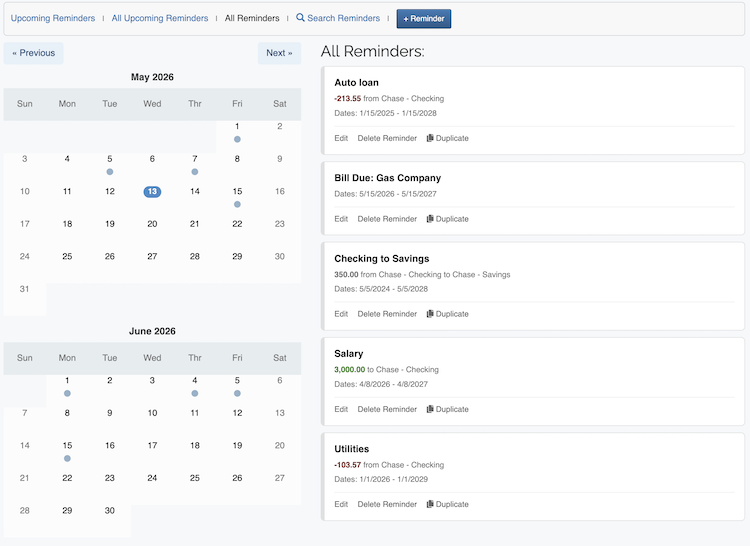
Task: Edit the Auto loan reminder
Action: 341,138
